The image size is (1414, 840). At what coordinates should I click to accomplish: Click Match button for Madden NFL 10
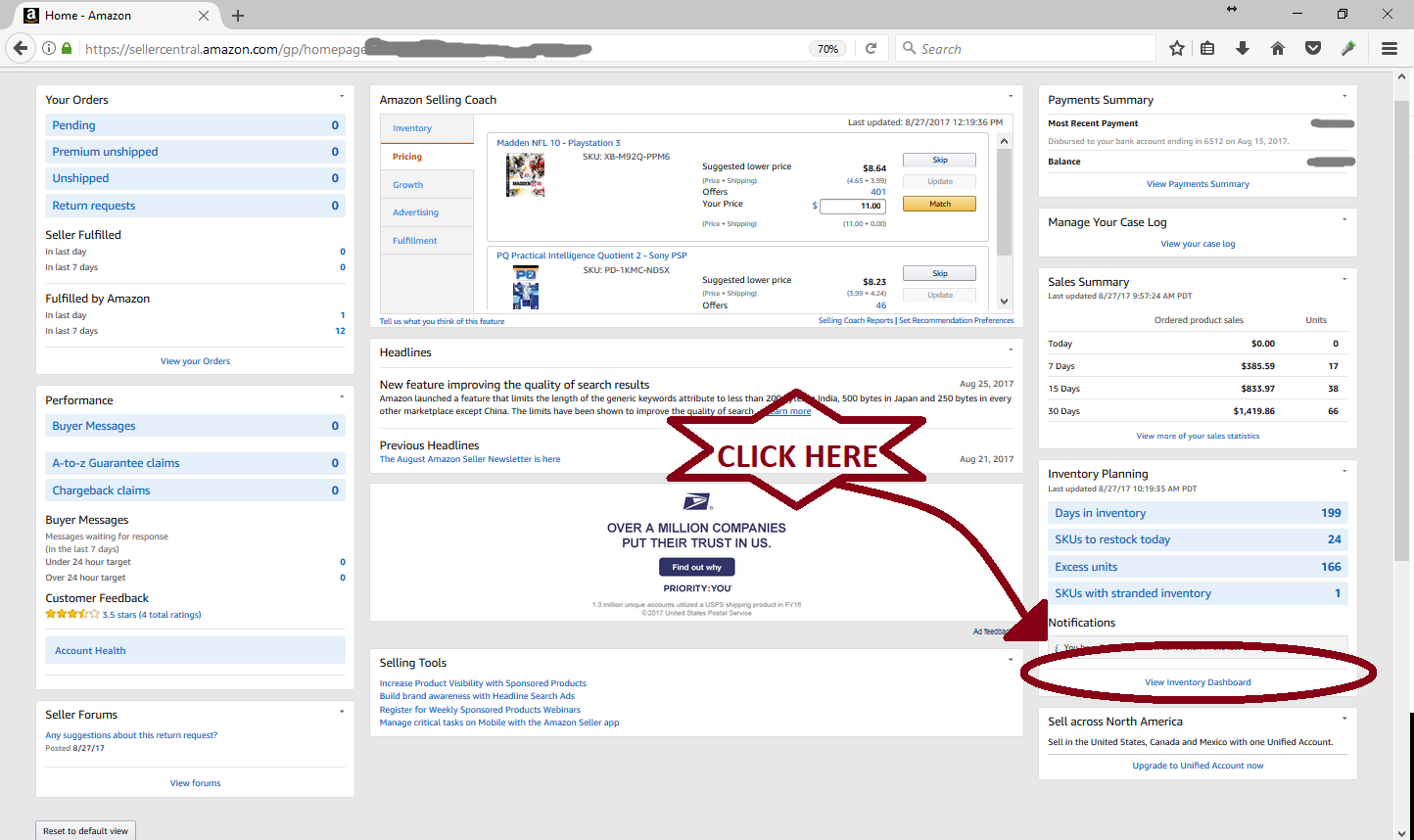(x=939, y=204)
